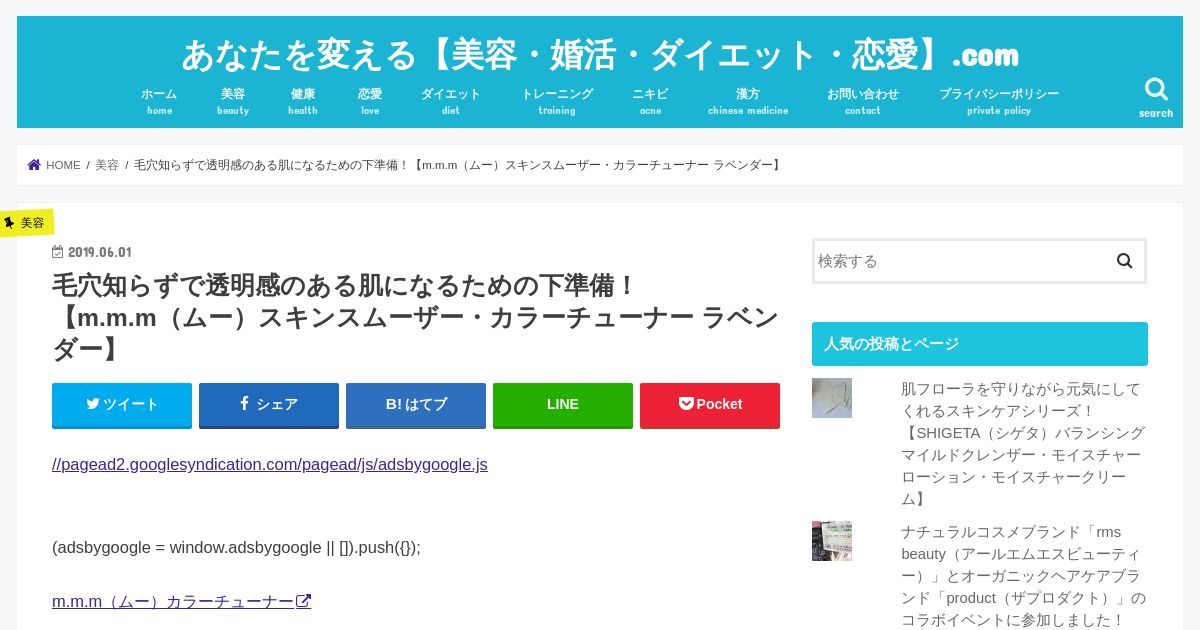Open ホーム menu item
The height and width of the screenshot is (630, 1200).
point(159,101)
